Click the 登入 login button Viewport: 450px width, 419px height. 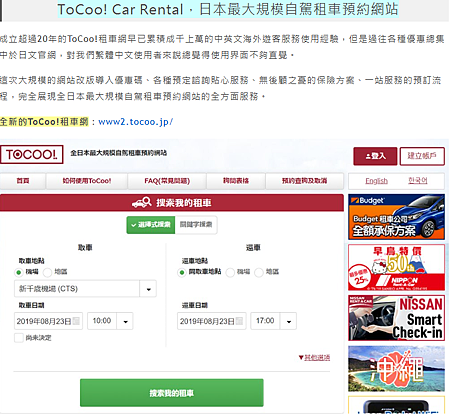click(375, 156)
